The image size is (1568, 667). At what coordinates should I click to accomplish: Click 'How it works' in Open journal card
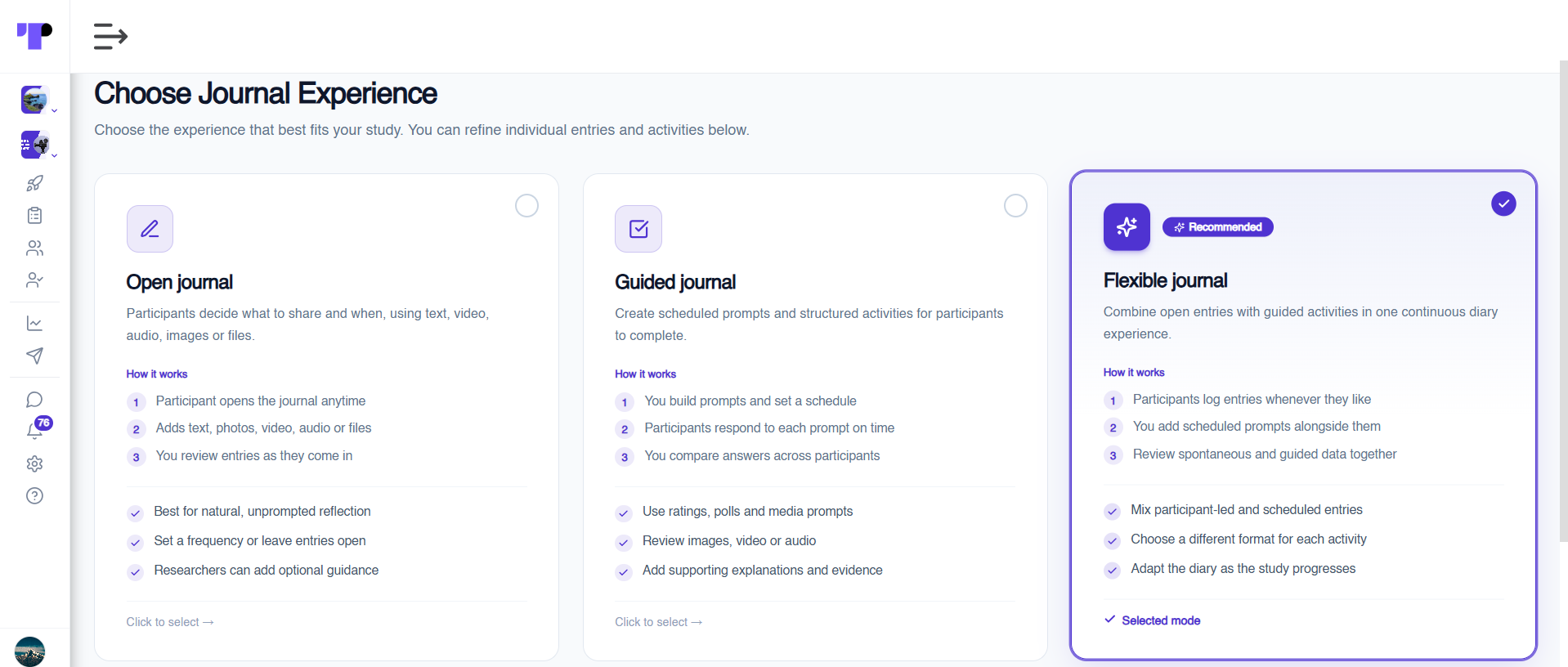[x=157, y=374]
